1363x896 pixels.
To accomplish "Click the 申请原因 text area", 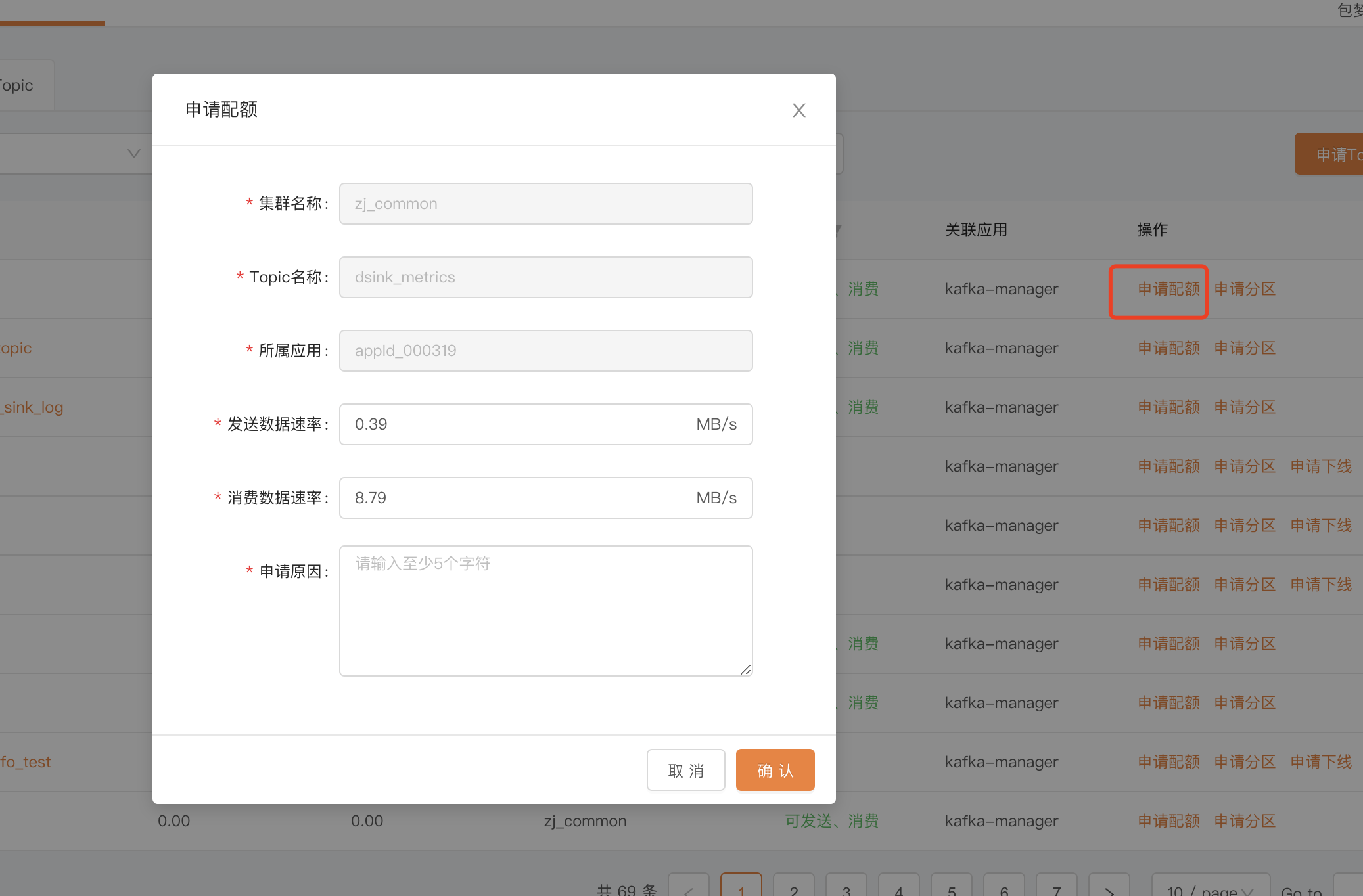I will click(x=545, y=610).
